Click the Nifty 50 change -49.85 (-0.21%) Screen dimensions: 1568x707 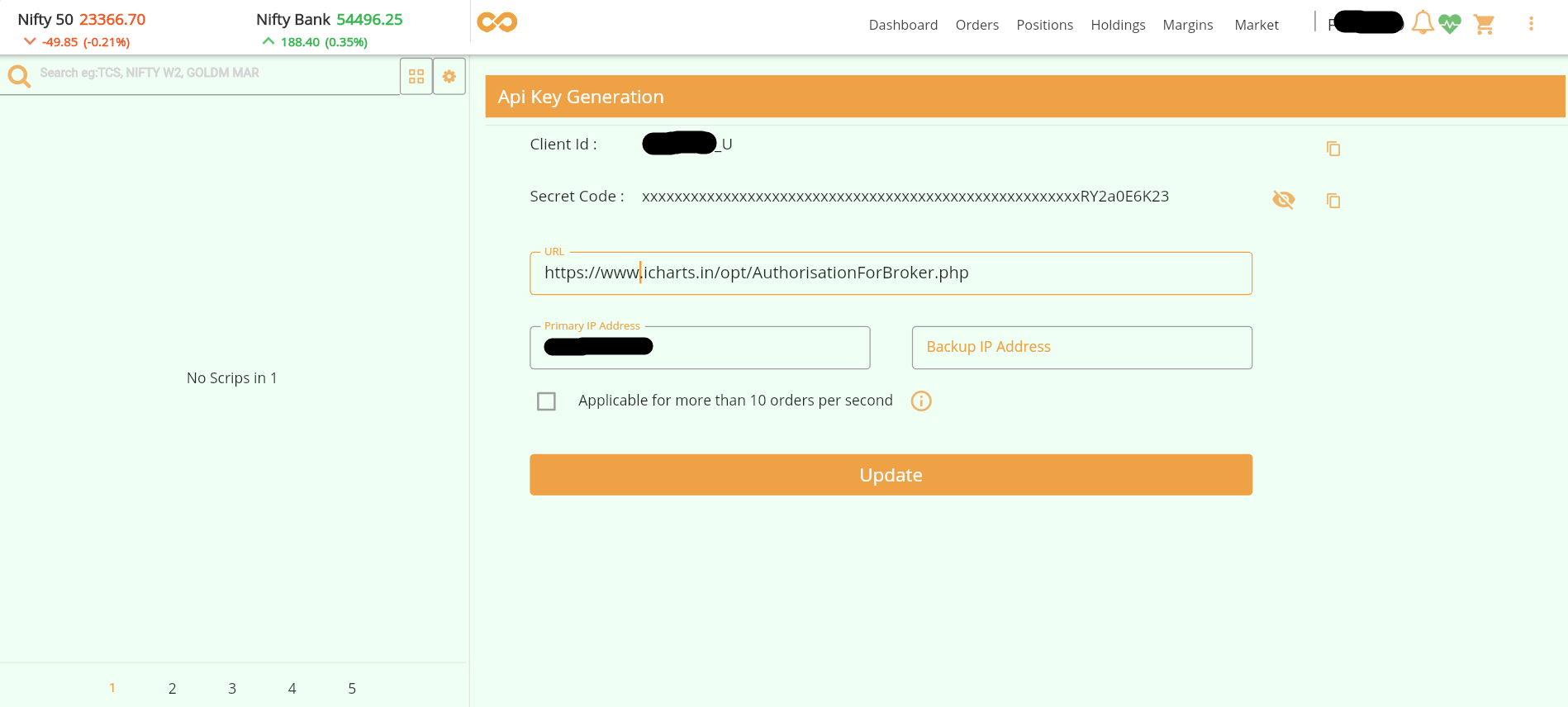click(86, 42)
